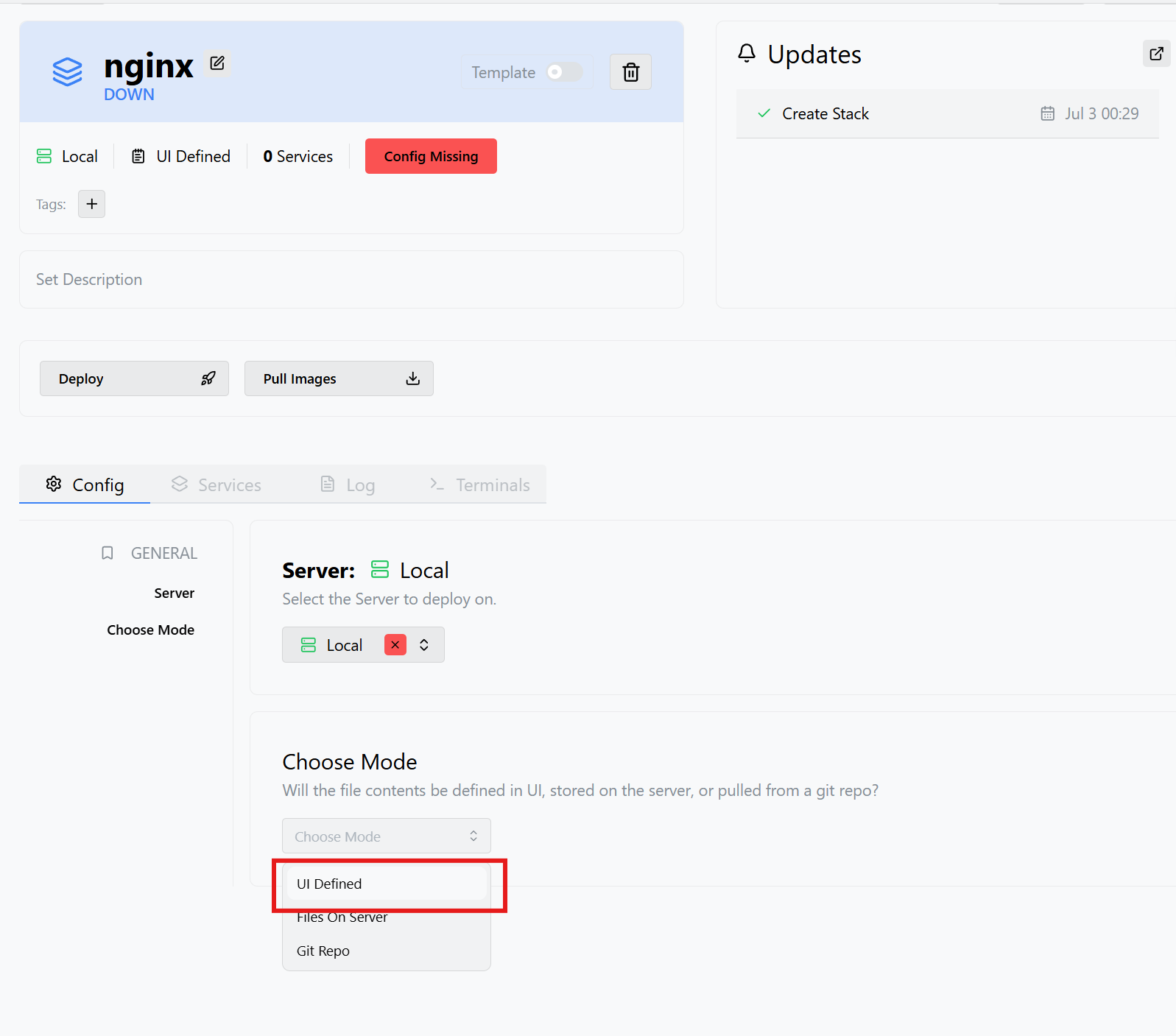This screenshot has height=1036, width=1176.
Task: Open the Local server selector dropdown
Action: (363, 645)
